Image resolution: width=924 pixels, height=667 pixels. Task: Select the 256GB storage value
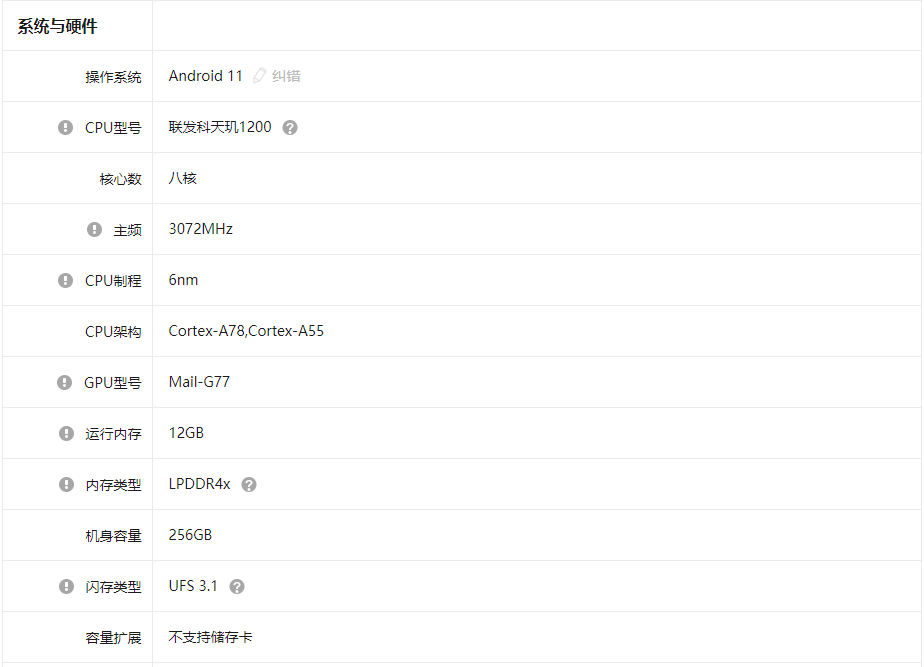[x=191, y=535]
